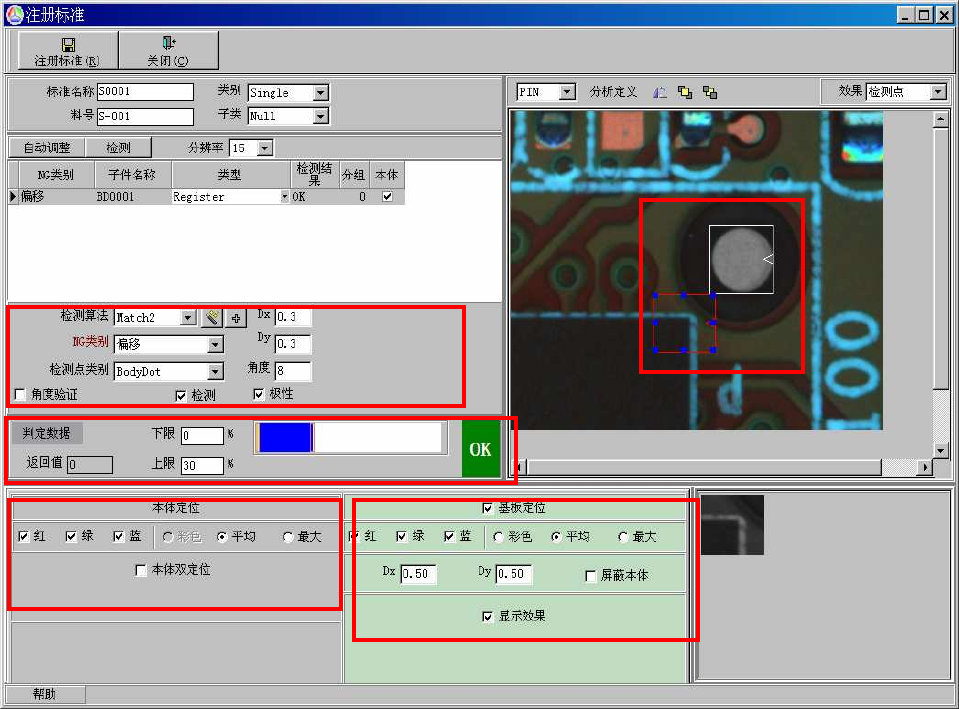The image size is (959, 709).
Task: Toggle the 本体 checkbox in BD0001 row
Action: coord(387,196)
